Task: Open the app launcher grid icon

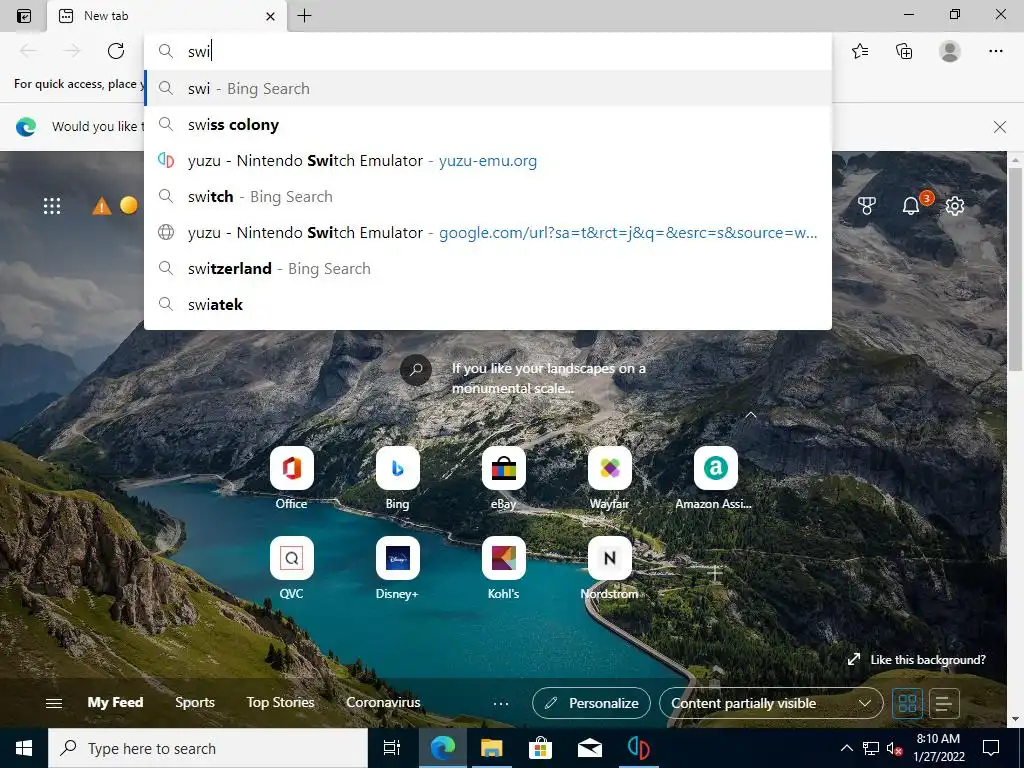Action: 52,206
